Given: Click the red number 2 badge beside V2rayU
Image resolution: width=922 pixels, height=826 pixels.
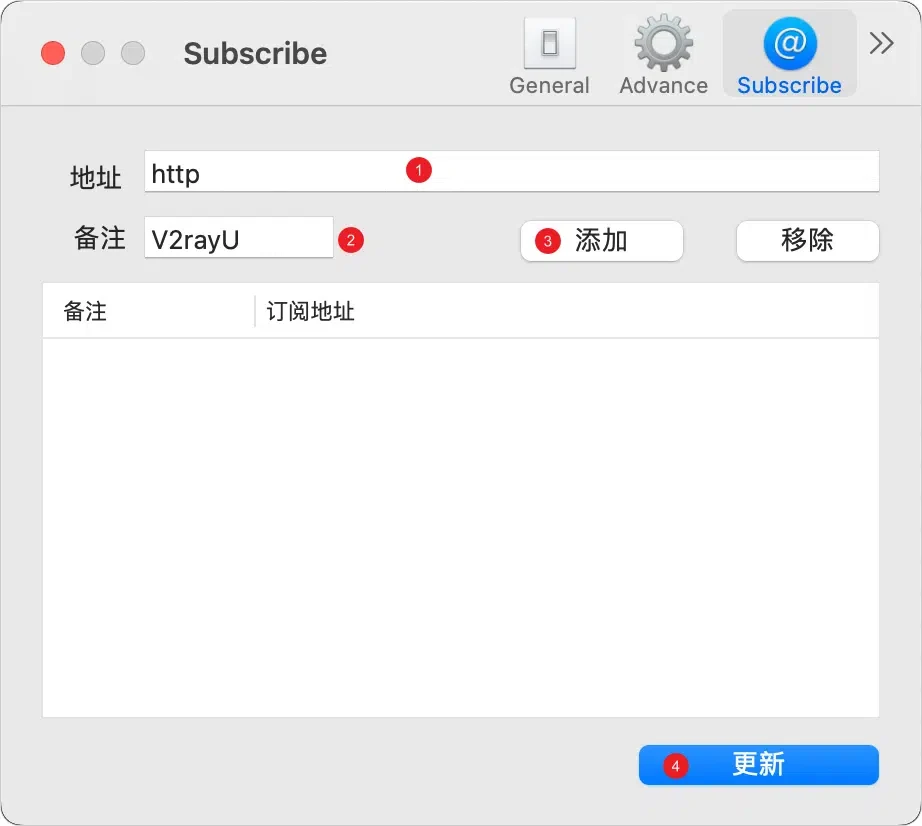Looking at the screenshot, I should 350,240.
